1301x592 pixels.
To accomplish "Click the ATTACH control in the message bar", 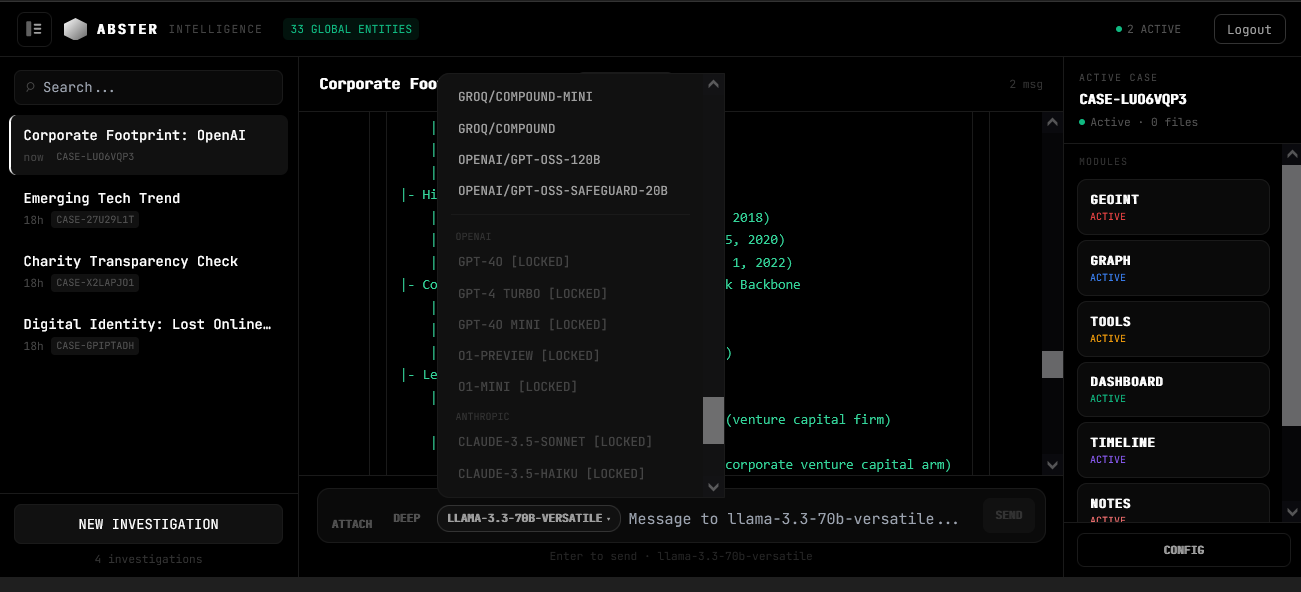I will click(352, 522).
